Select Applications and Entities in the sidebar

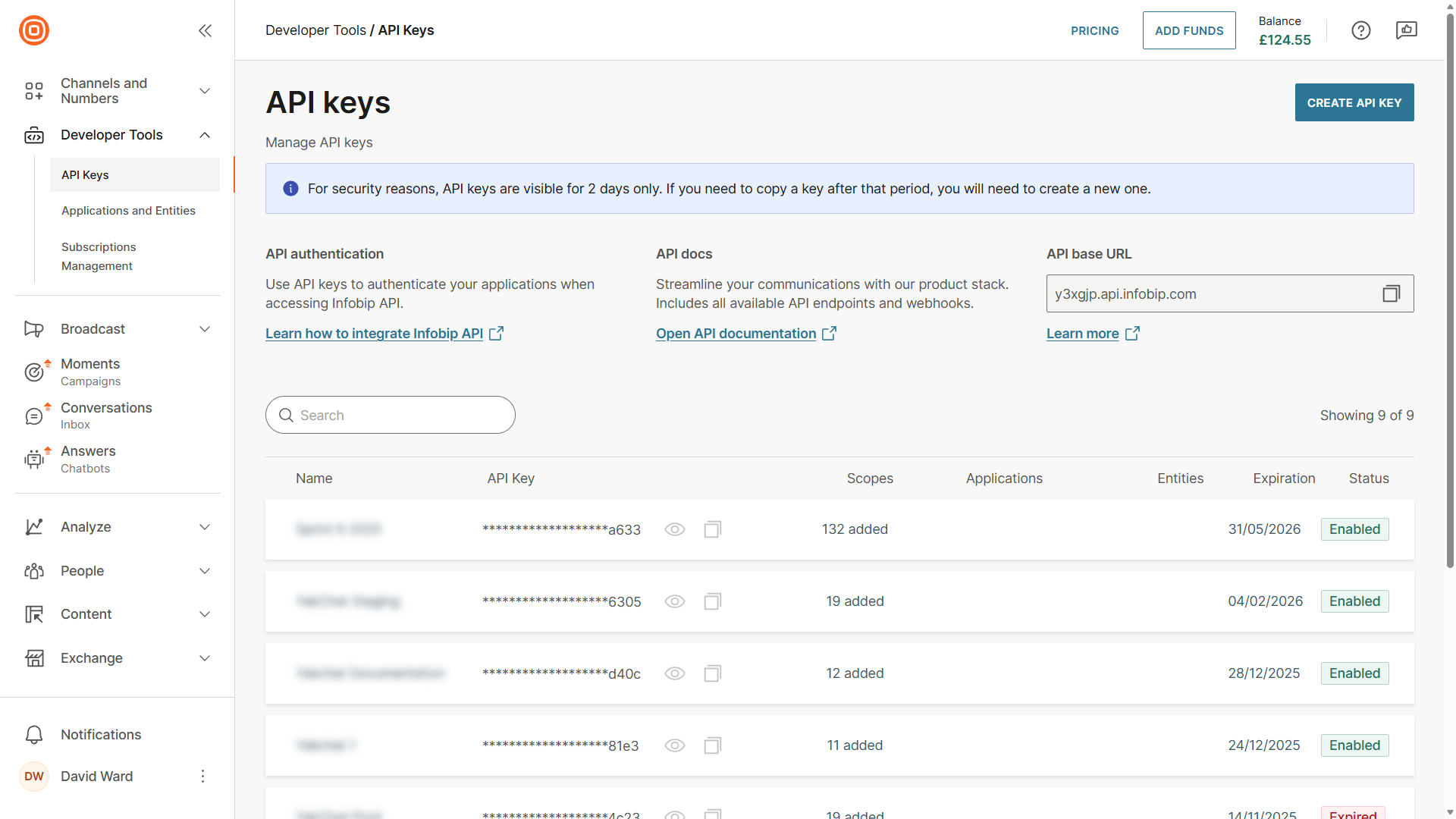pos(127,211)
